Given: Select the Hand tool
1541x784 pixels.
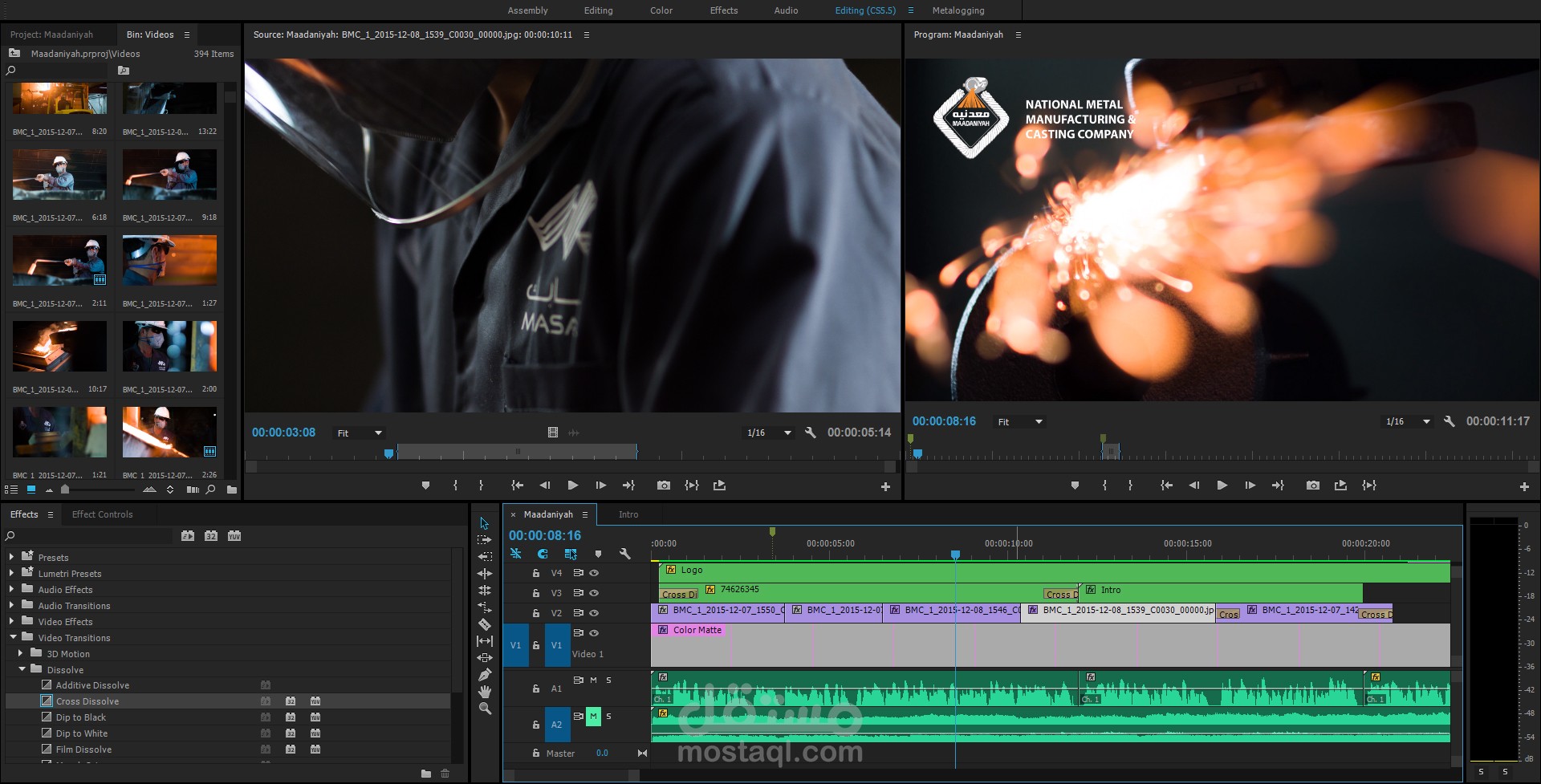Looking at the screenshot, I should tap(485, 692).
